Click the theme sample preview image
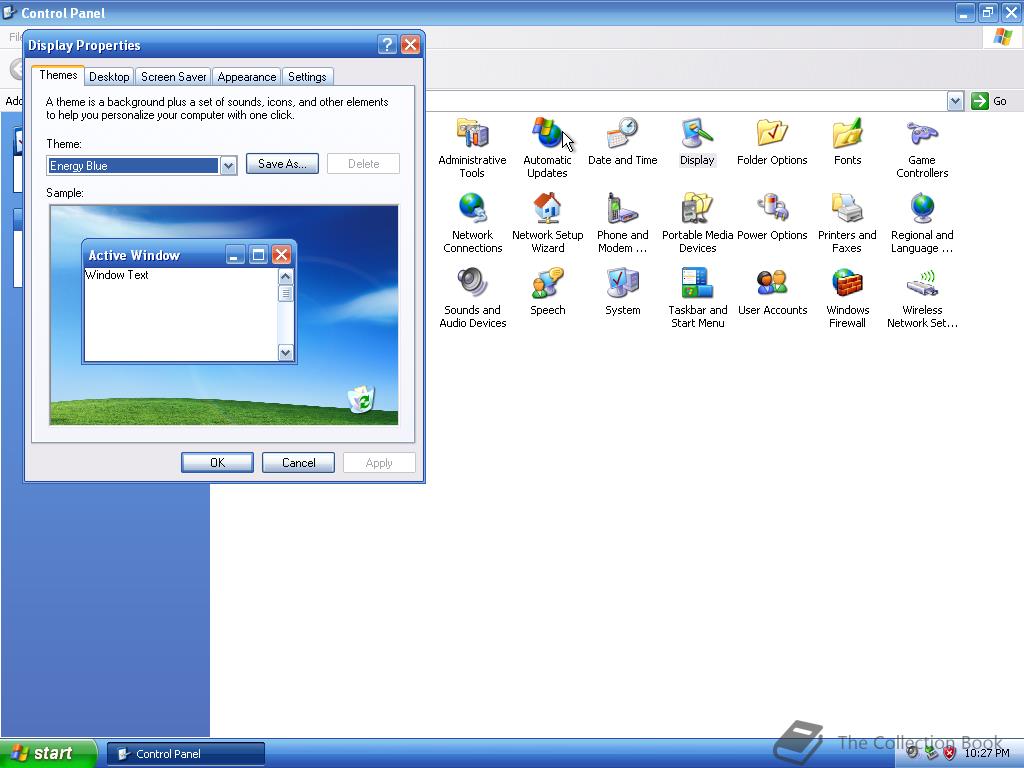Image resolution: width=1024 pixels, height=768 pixels. click(x=223, y=315)
